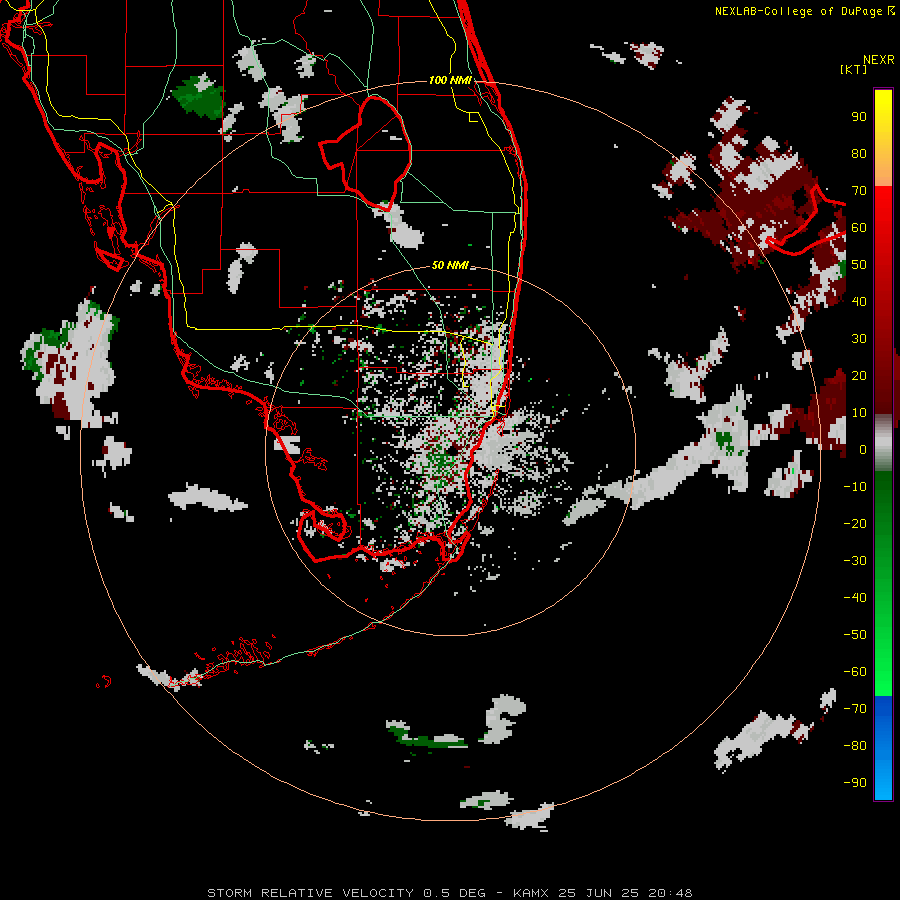This screenshot has width=900, height=900.
Task: Click the NEXR label above the color scale
Action: [x=879, y=59]
